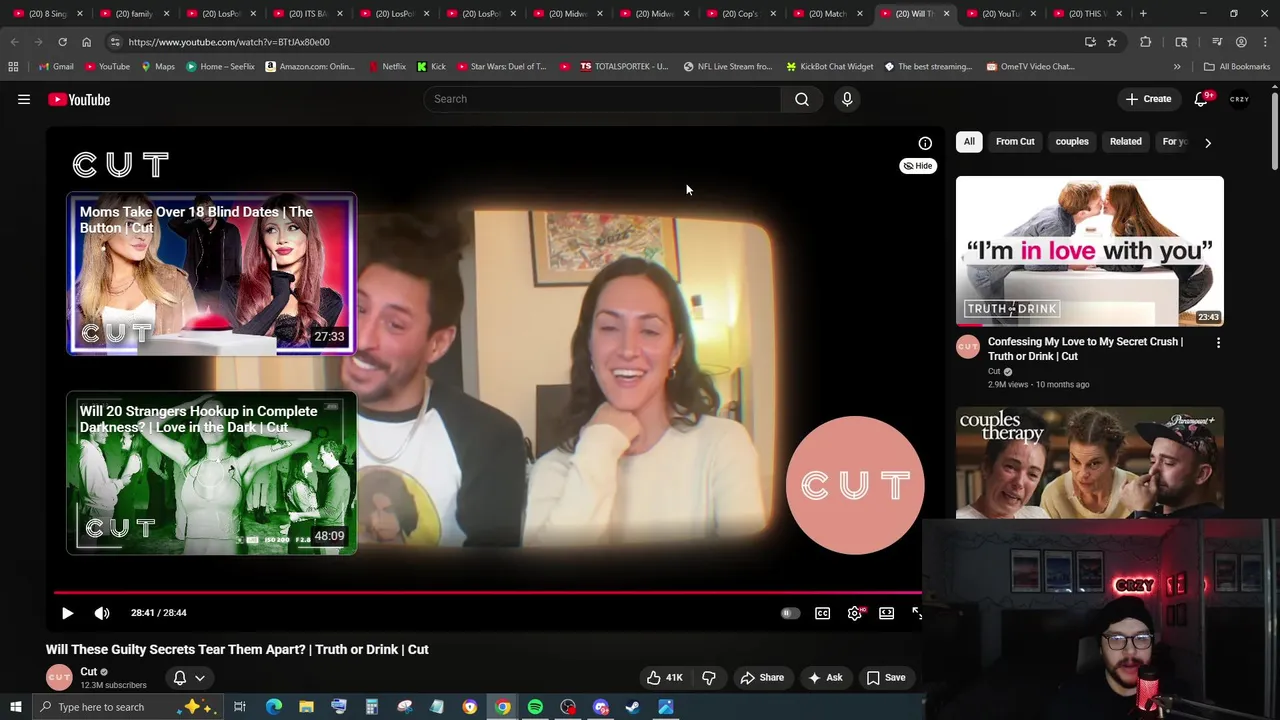This screenshot has height=720, width=1280.
Task: Click the YouTube search input field
Action: pos(603,99)
